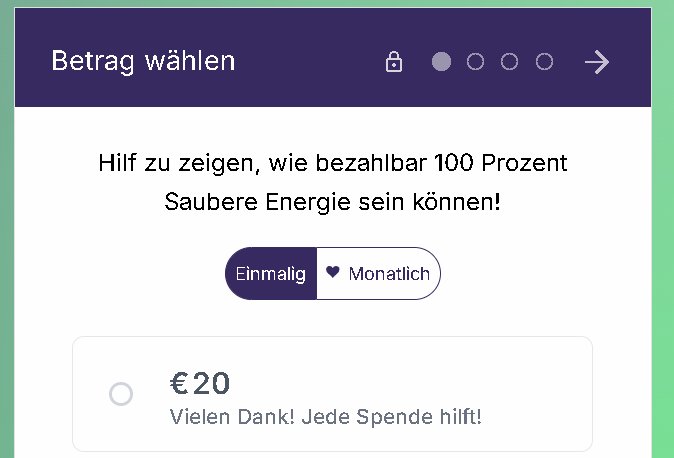Click the '20' amount number

pos(211,383)
